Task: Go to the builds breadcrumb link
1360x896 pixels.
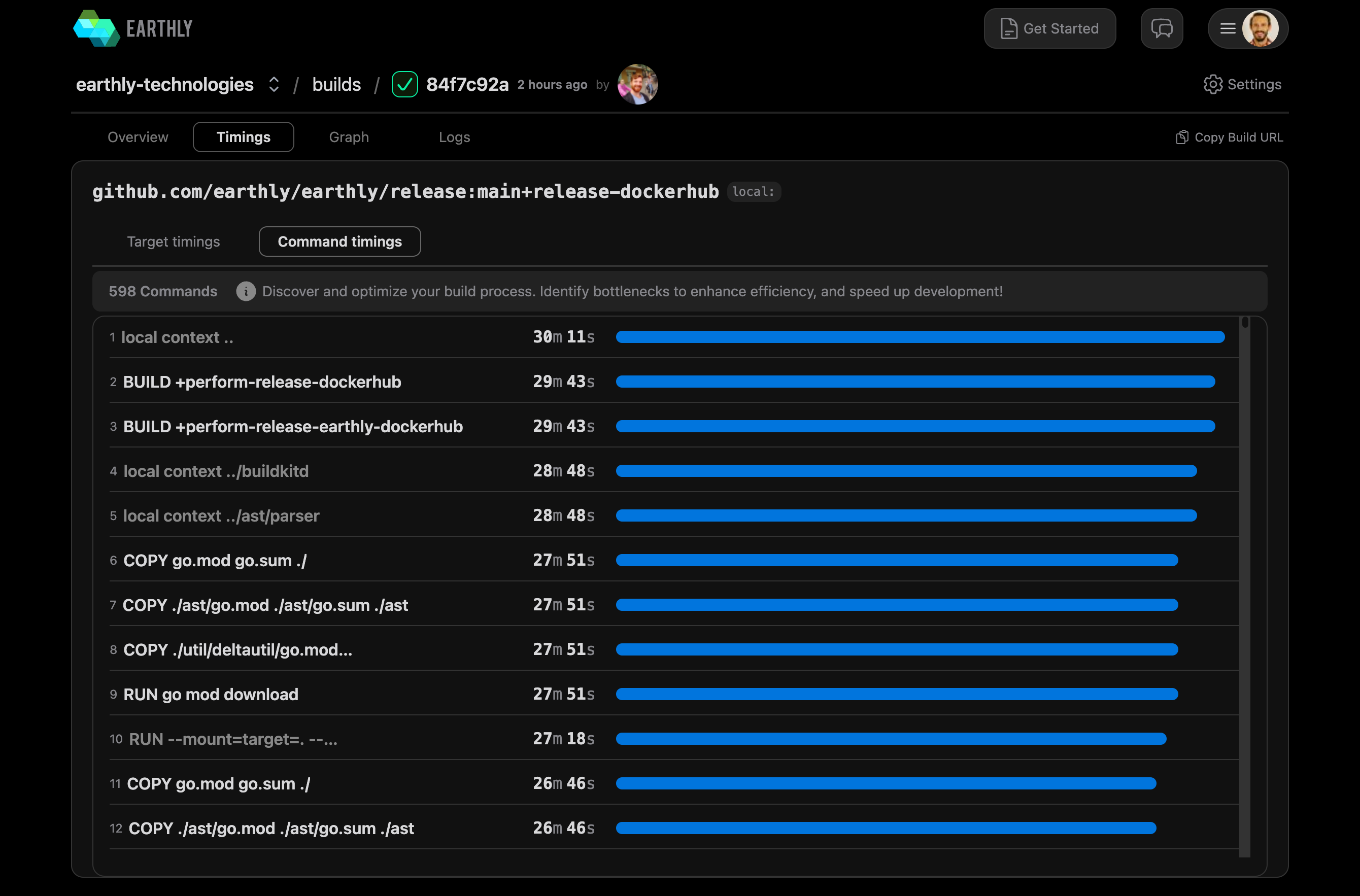Action: click(336, 85)
